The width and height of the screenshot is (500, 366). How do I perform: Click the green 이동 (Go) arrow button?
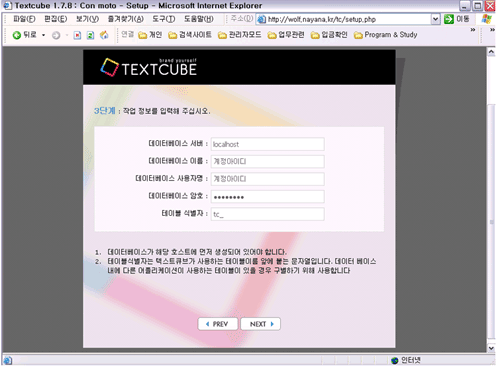[449, 19]
